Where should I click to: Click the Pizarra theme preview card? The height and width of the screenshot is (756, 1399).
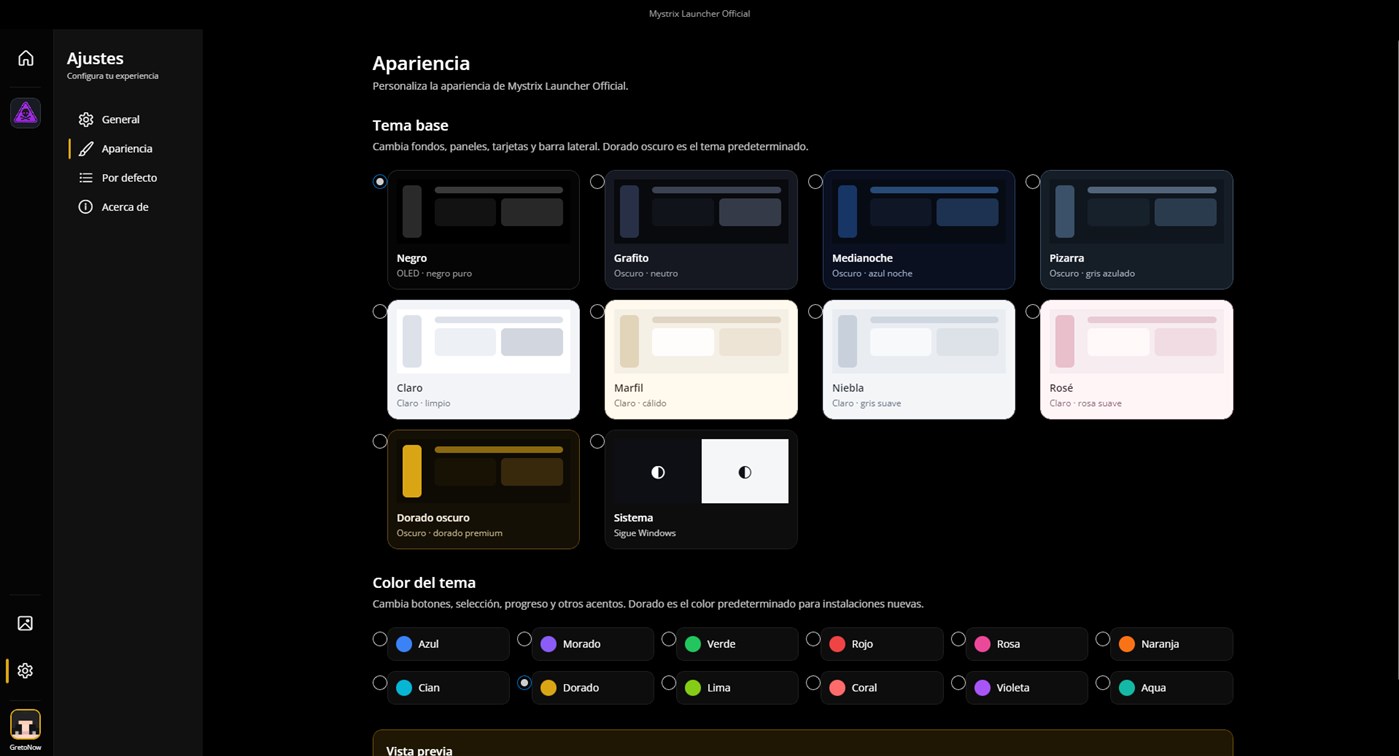[x=1136, y=229]
